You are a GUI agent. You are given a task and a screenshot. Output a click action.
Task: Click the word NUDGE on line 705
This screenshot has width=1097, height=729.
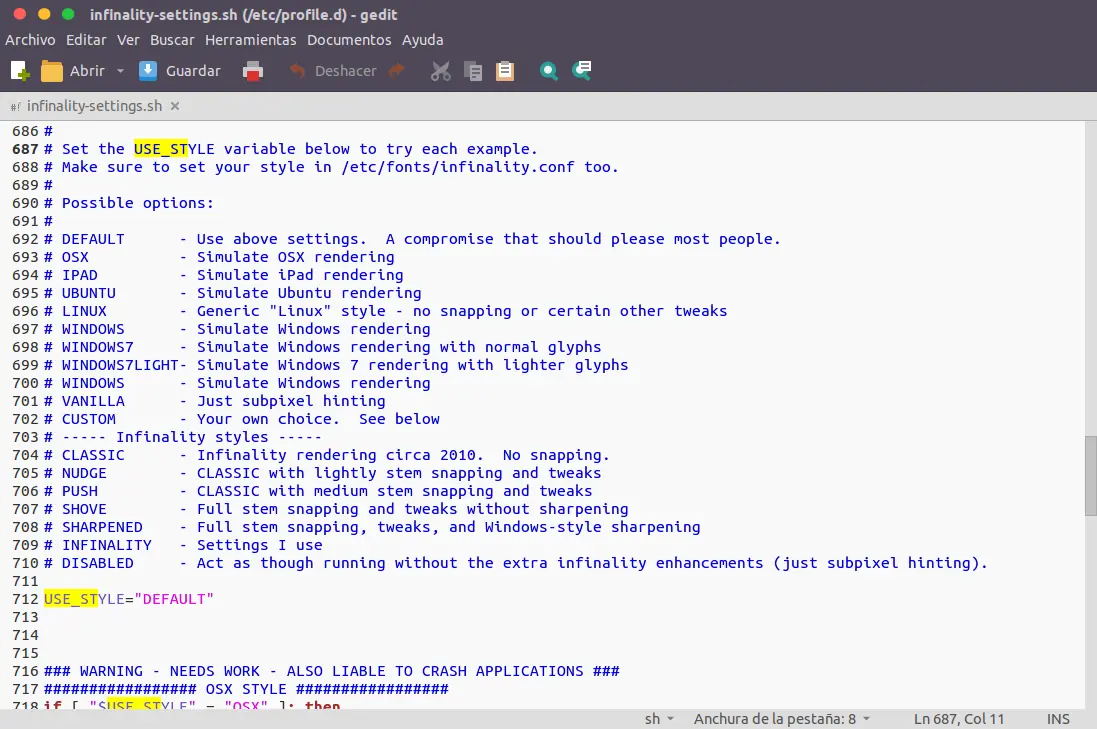click(84, 473)
